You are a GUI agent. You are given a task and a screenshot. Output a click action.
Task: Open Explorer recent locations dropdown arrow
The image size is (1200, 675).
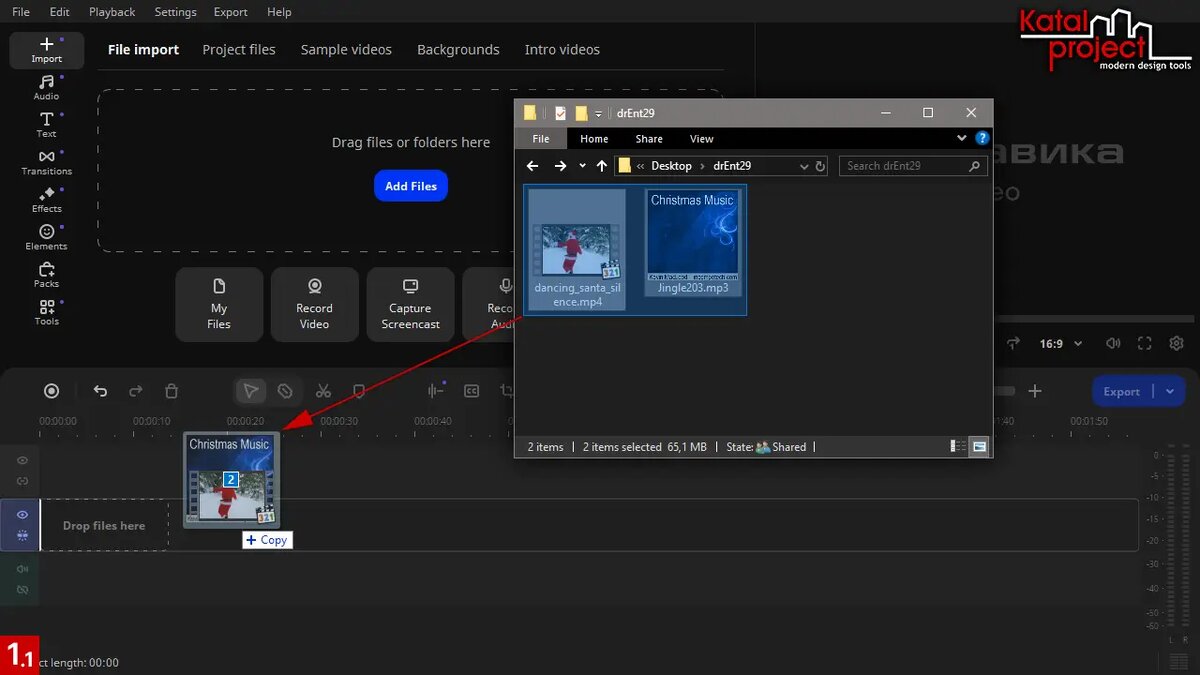tap(582, 166)
